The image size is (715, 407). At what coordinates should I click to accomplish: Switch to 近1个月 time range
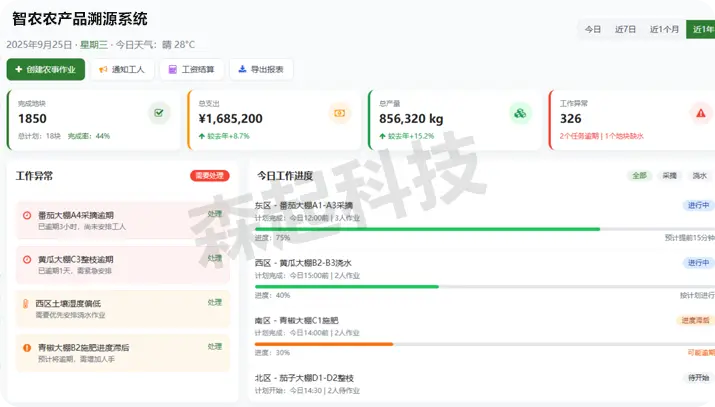click(x=664, y=30)
